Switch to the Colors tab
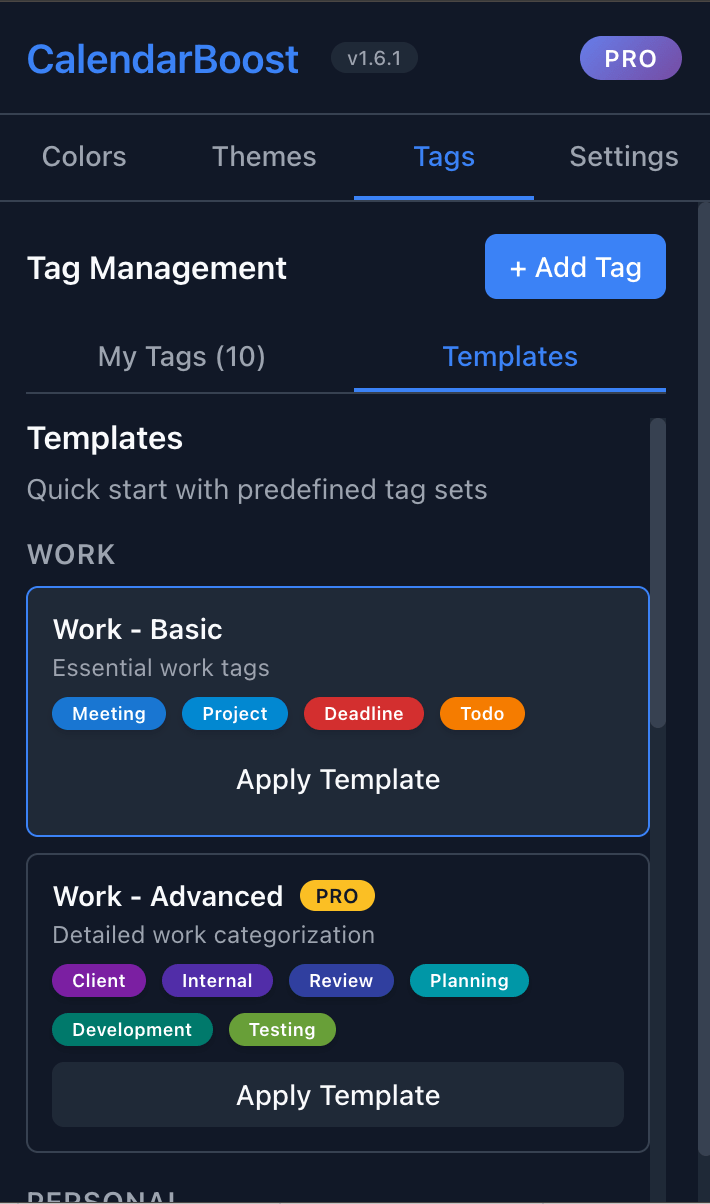 pyautogui.click(x=84, y=156)
